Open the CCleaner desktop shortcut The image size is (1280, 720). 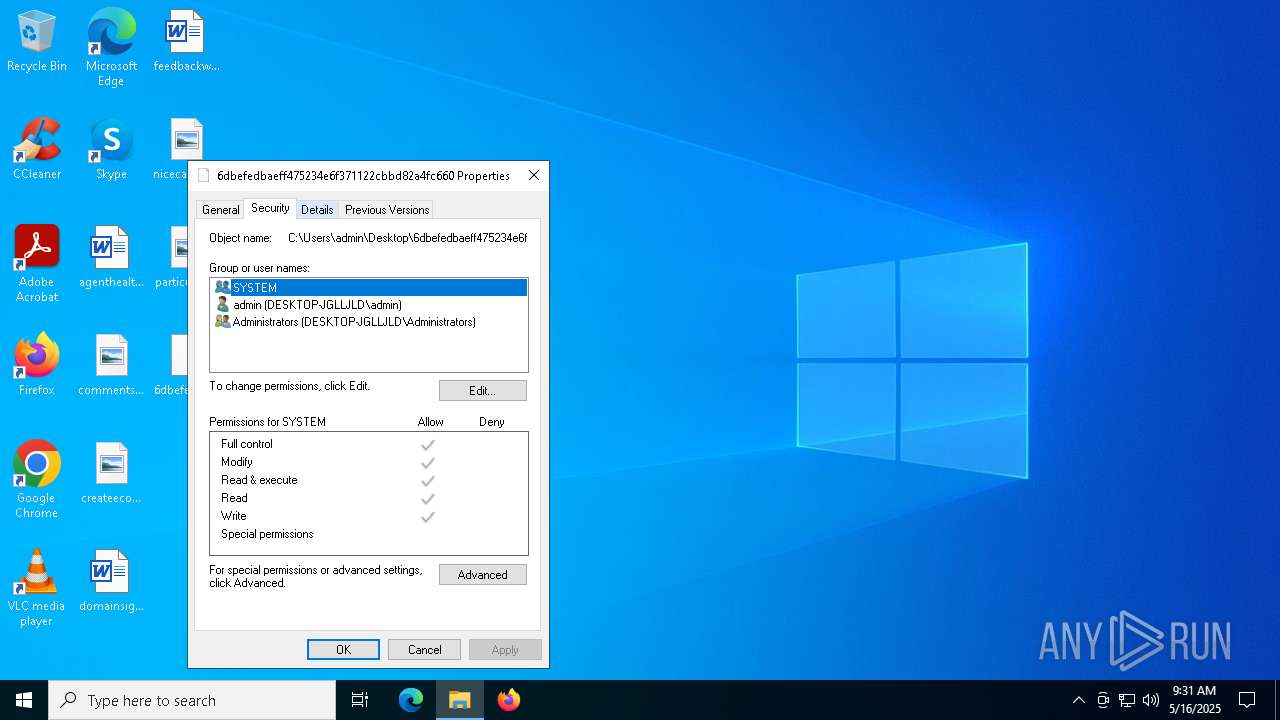click(37, 150)
